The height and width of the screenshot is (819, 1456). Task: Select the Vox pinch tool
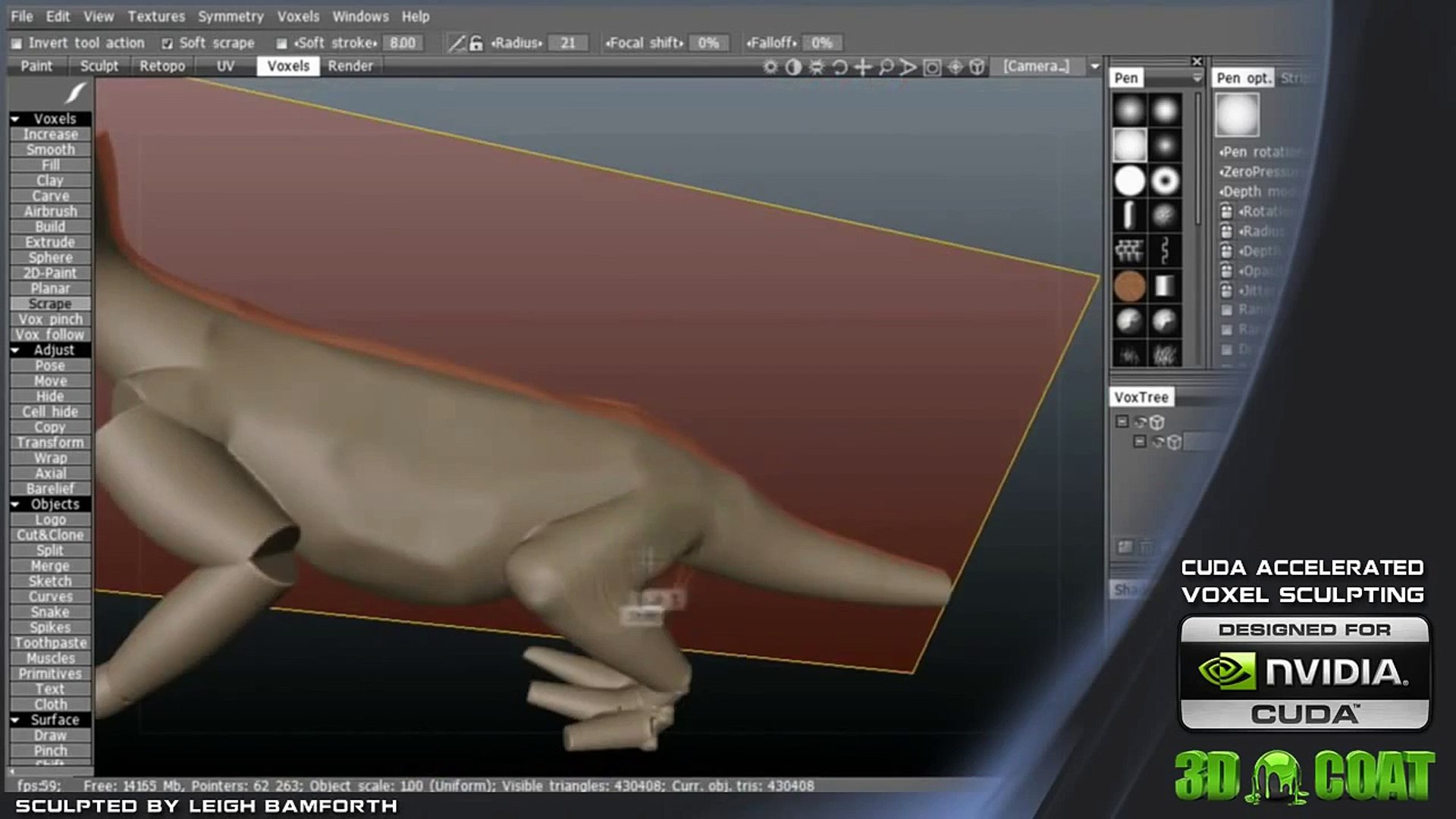tap(50, 319)
